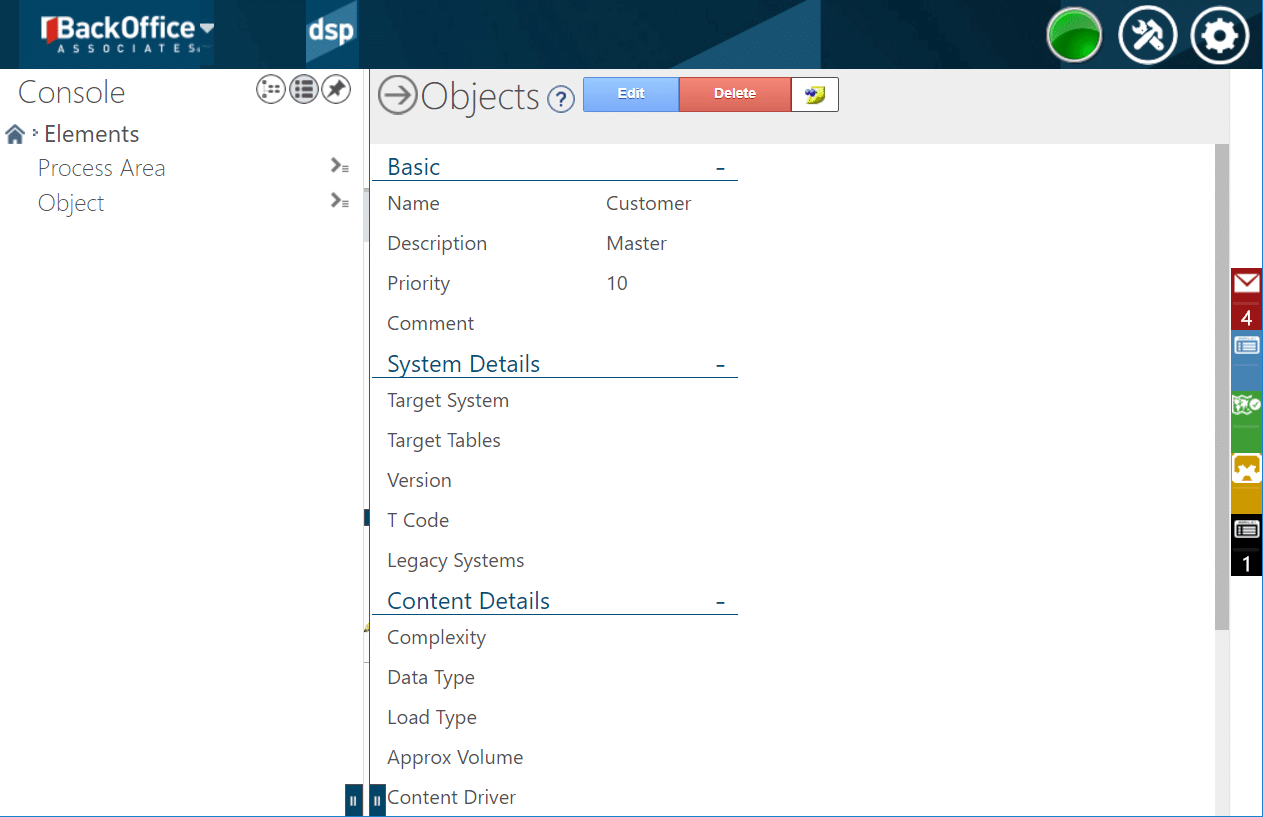Click the arrow circle icon before Objects
This screenshot has width=1263, height=817.
[397, 96]
